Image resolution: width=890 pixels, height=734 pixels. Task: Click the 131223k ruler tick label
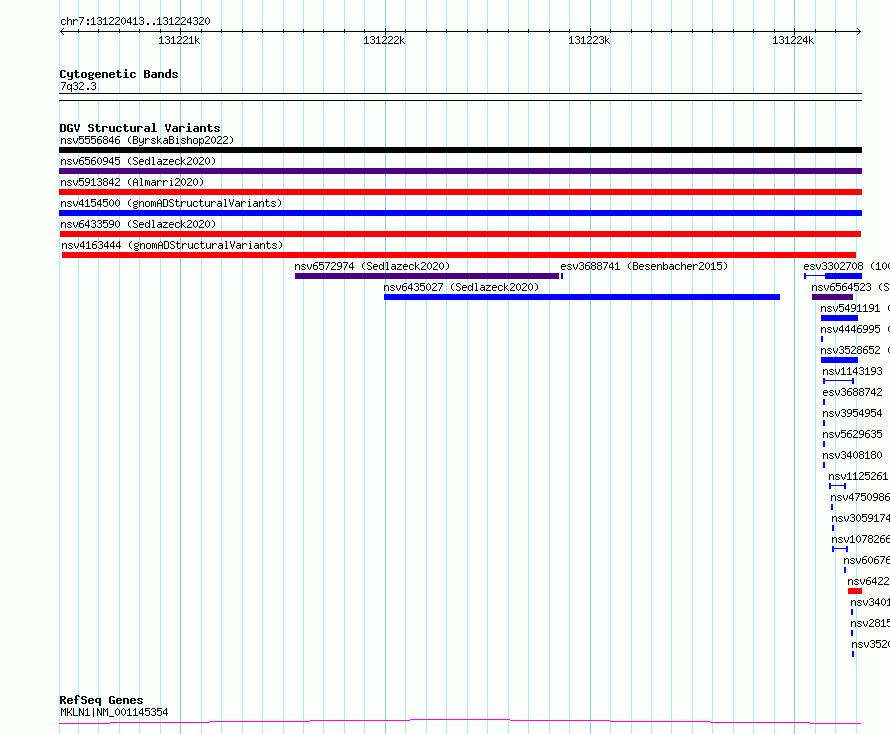point(589,40)
